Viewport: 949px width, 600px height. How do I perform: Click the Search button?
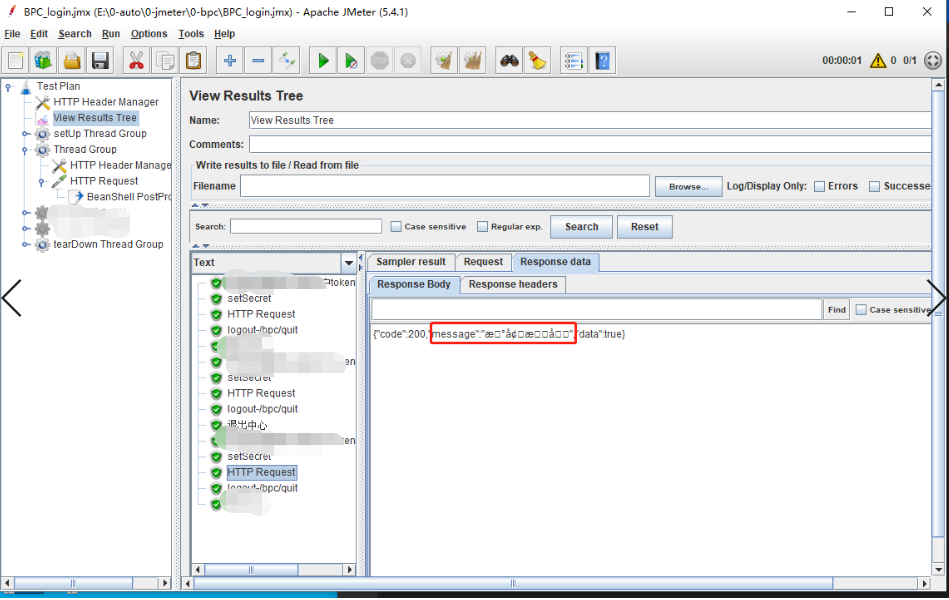pyautogui.click(x=582, y=227)
